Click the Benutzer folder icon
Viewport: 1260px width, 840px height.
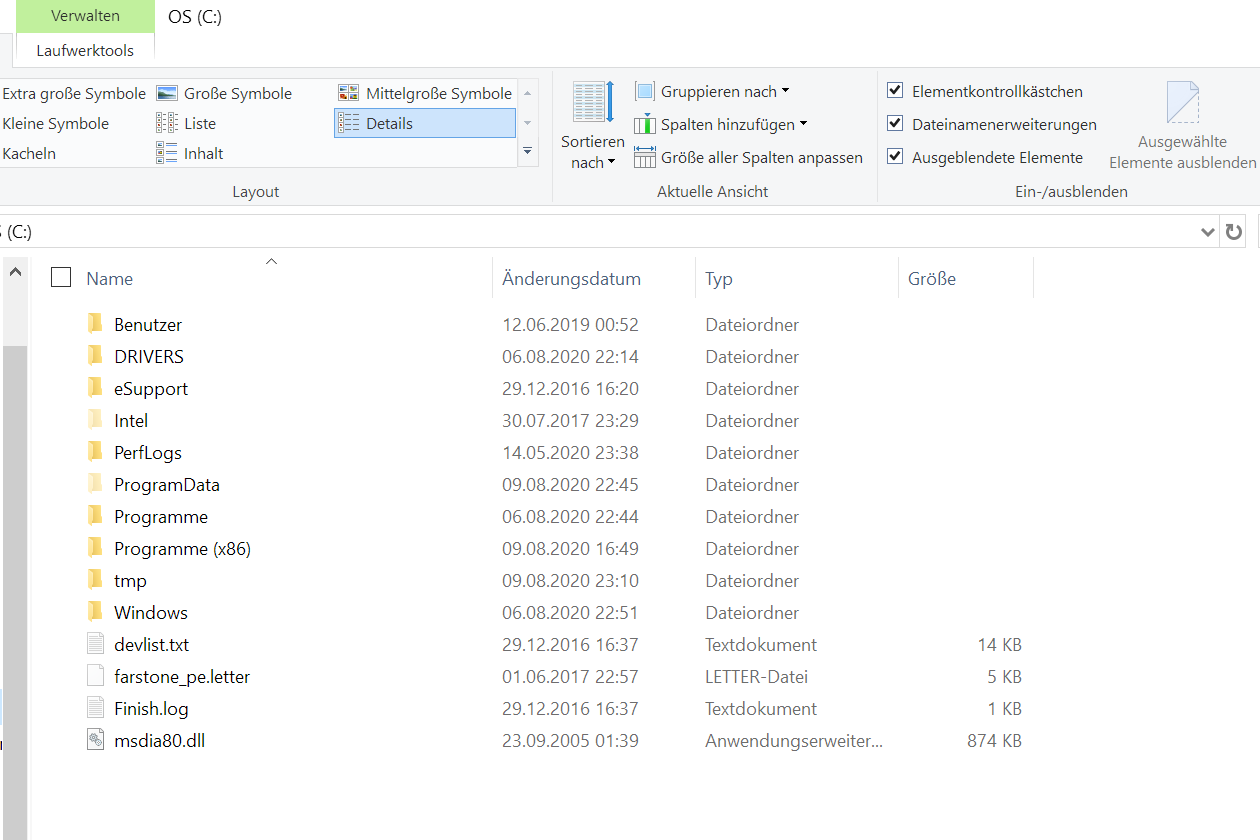click(95, 324)
